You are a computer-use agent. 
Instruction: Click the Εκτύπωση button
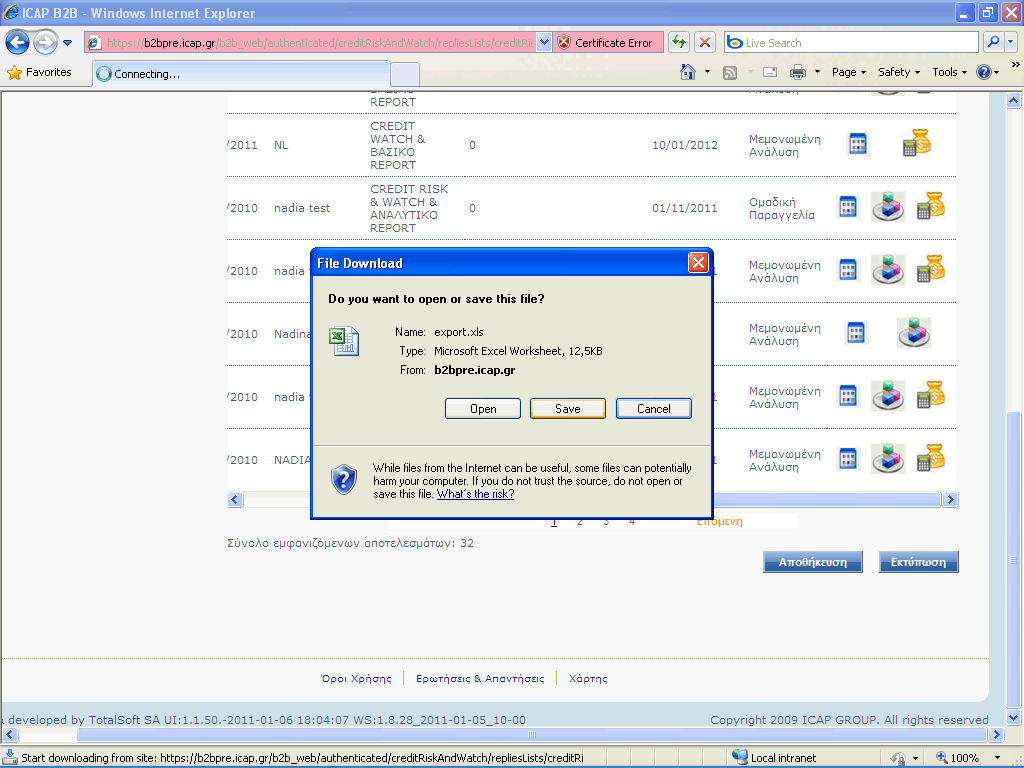pos(918,562)
